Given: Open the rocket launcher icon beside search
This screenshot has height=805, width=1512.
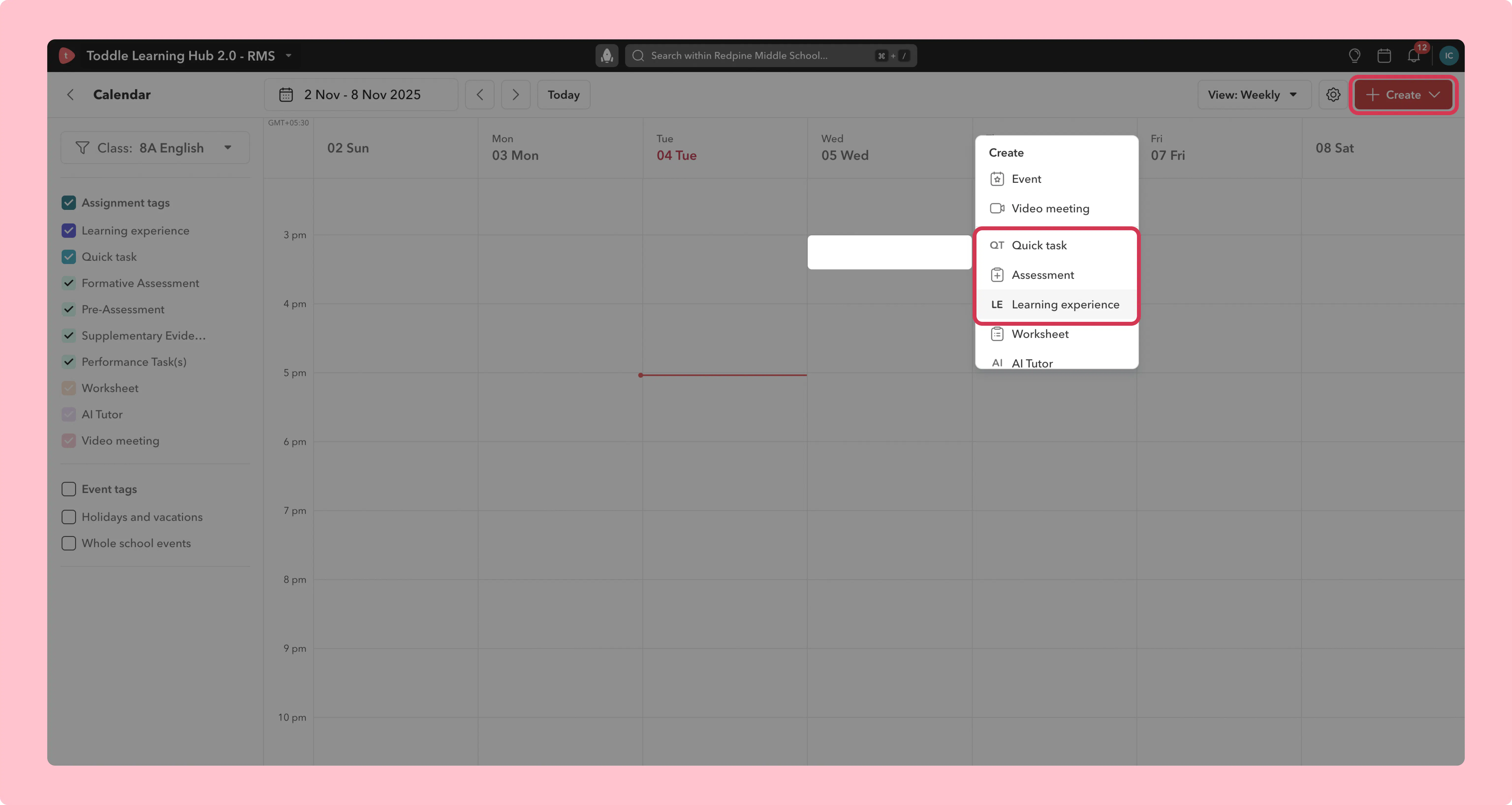Looking at the screenshot, I should click(607, 56).
